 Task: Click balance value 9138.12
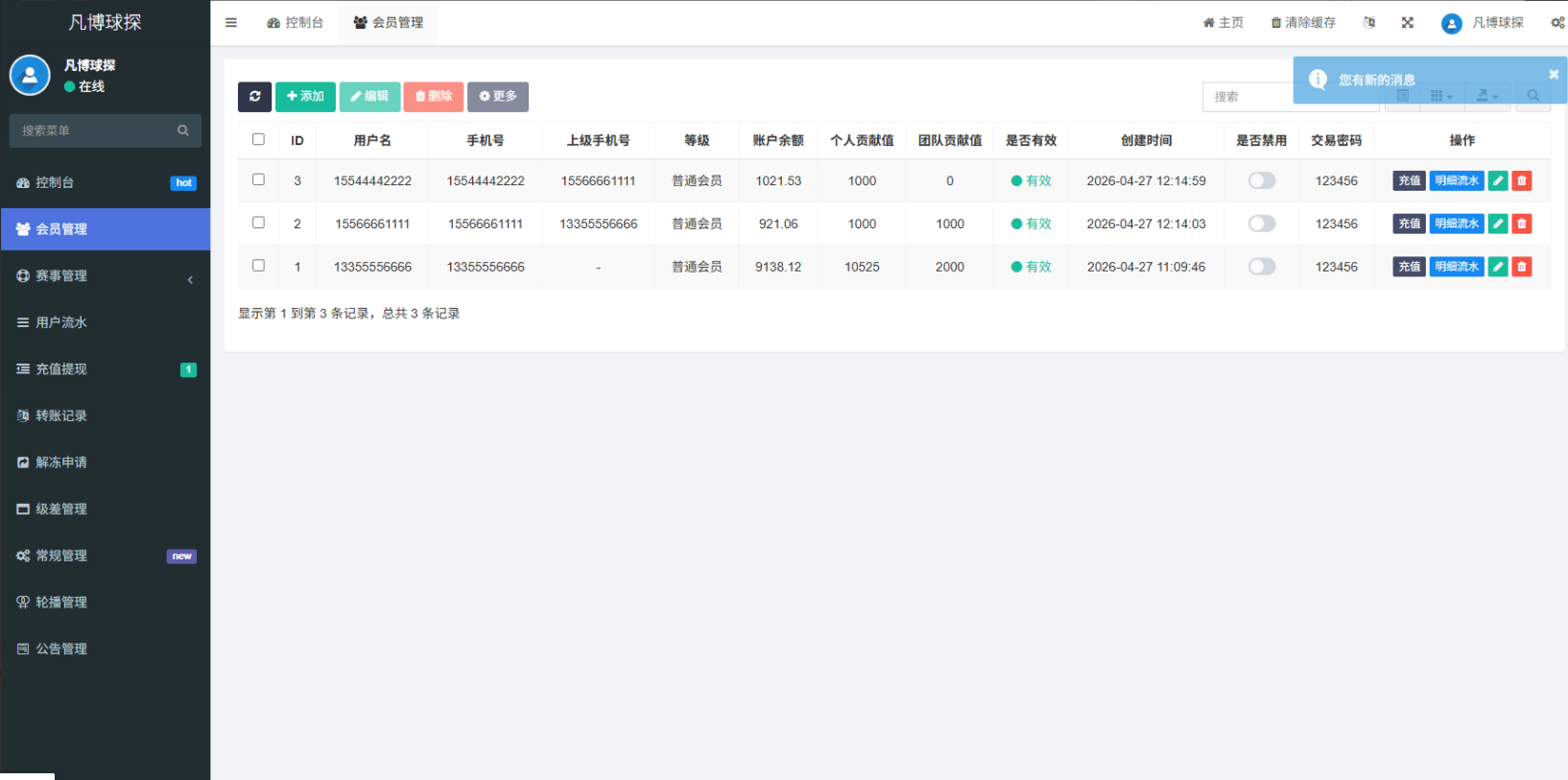(x=778, y=267)
